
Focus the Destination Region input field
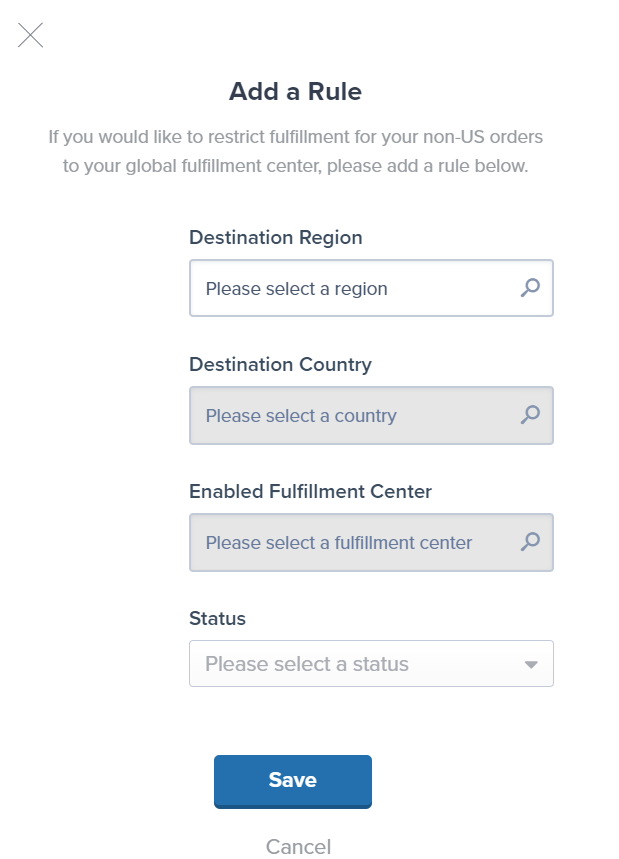[350, 288]
